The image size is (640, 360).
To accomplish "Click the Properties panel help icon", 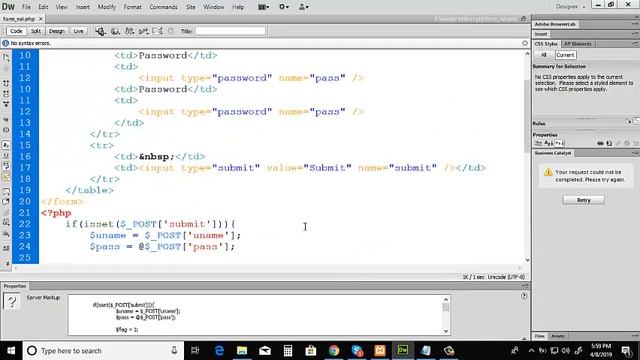I will tap(524, 296).
